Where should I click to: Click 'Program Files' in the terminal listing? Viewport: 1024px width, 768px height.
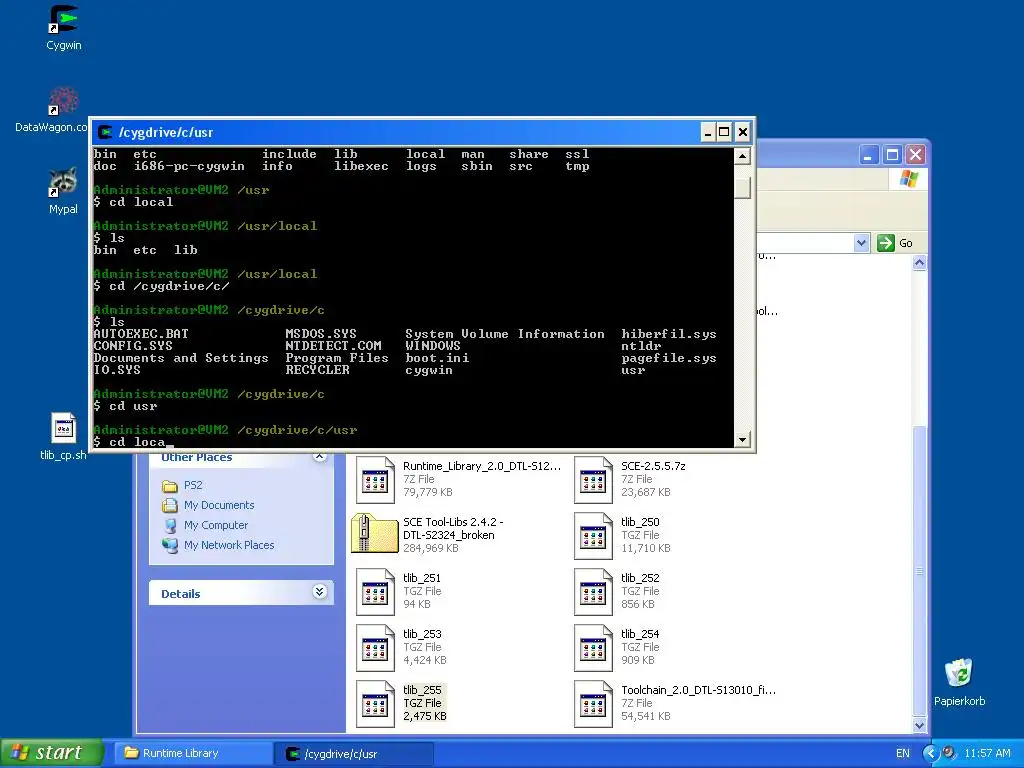pyautogui.click(x=337, y=358)
